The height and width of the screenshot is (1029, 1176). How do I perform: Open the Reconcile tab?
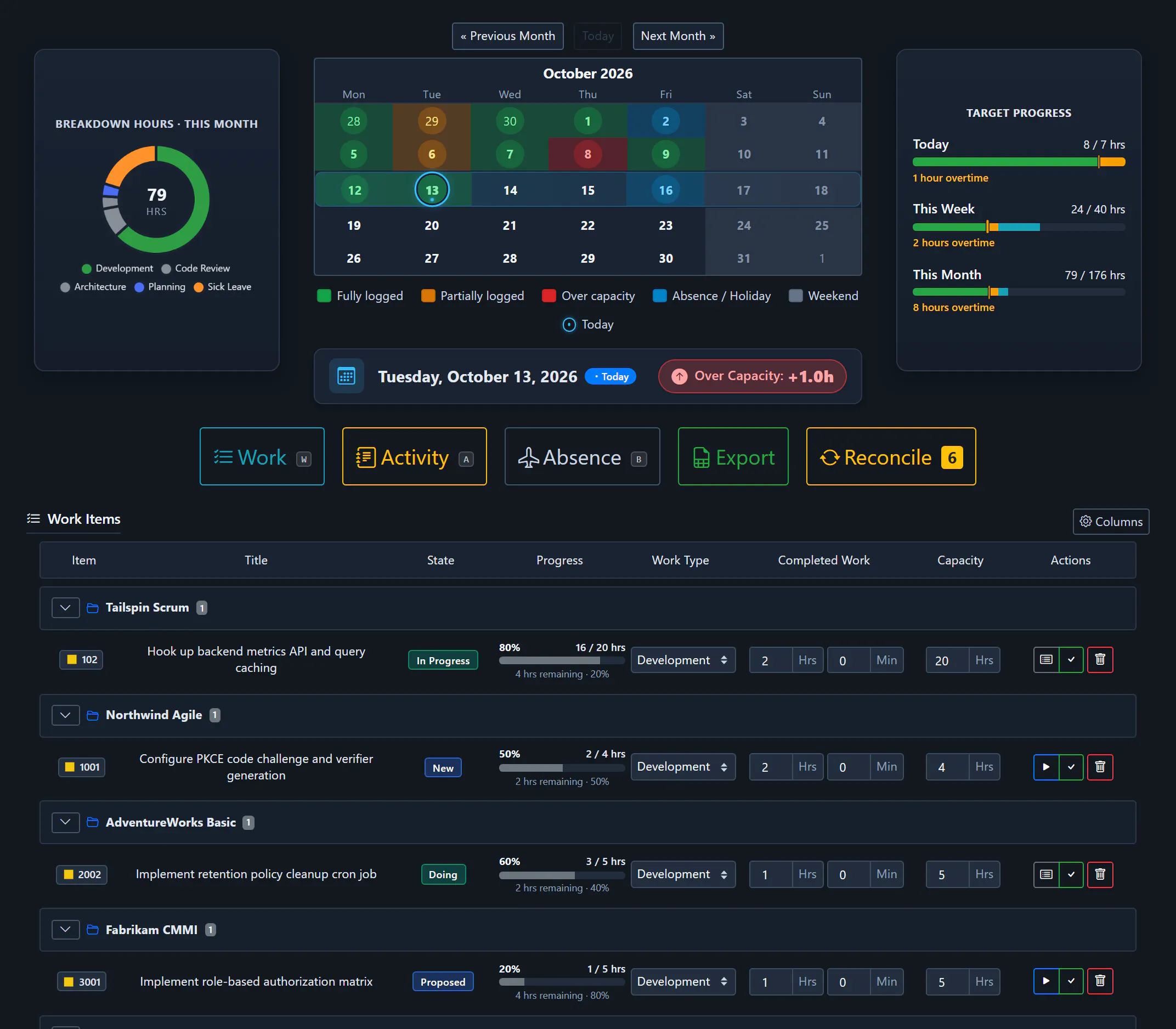tap(891, 456)
